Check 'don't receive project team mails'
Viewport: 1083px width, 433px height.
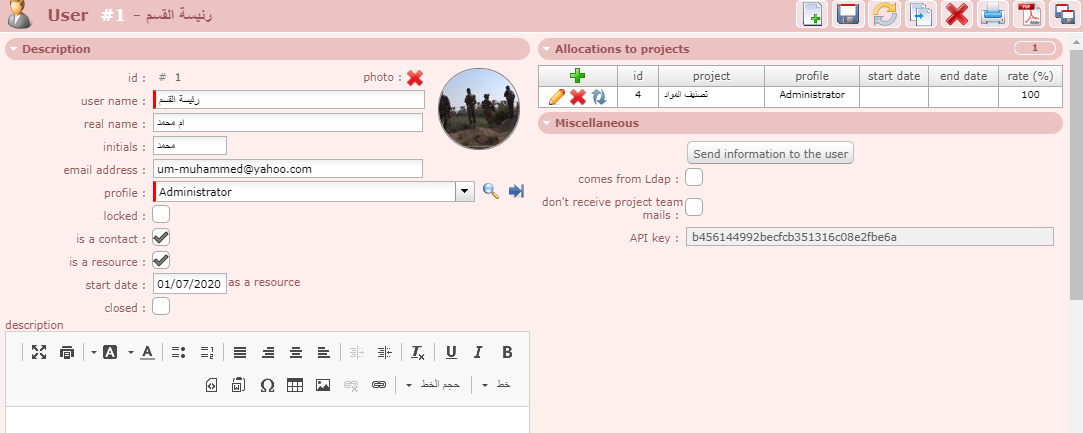click(693, 206)
